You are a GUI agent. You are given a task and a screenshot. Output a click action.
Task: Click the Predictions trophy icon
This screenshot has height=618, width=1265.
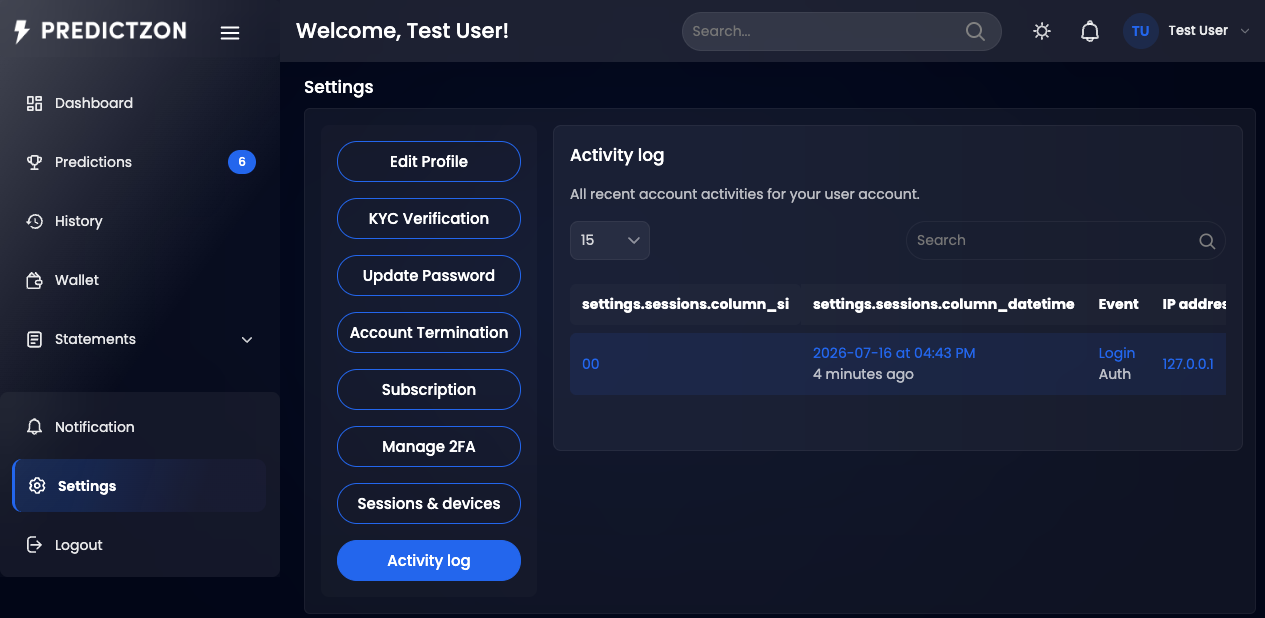click(x=35, y=162)
